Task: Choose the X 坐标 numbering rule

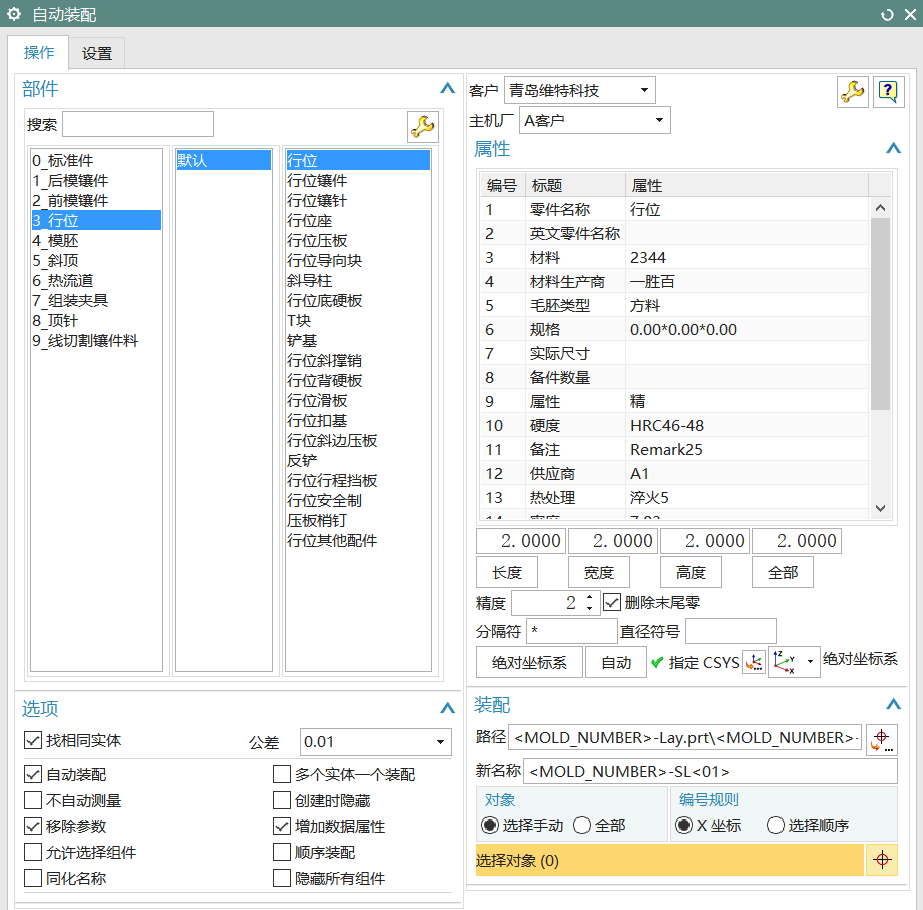Action: pyautogui.click(x=683, y=825)
